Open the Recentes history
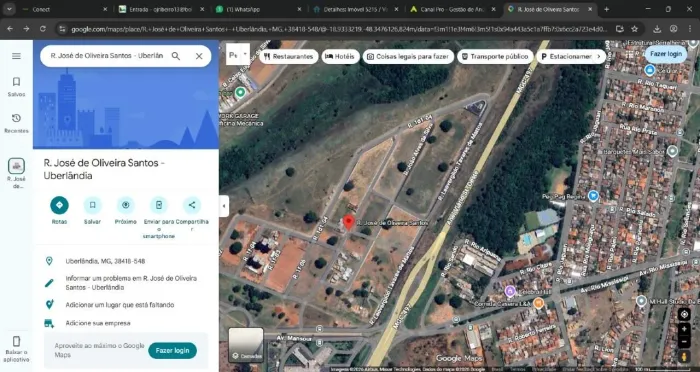The height and width of the screenshot is (372, 700). click(16, 123)
